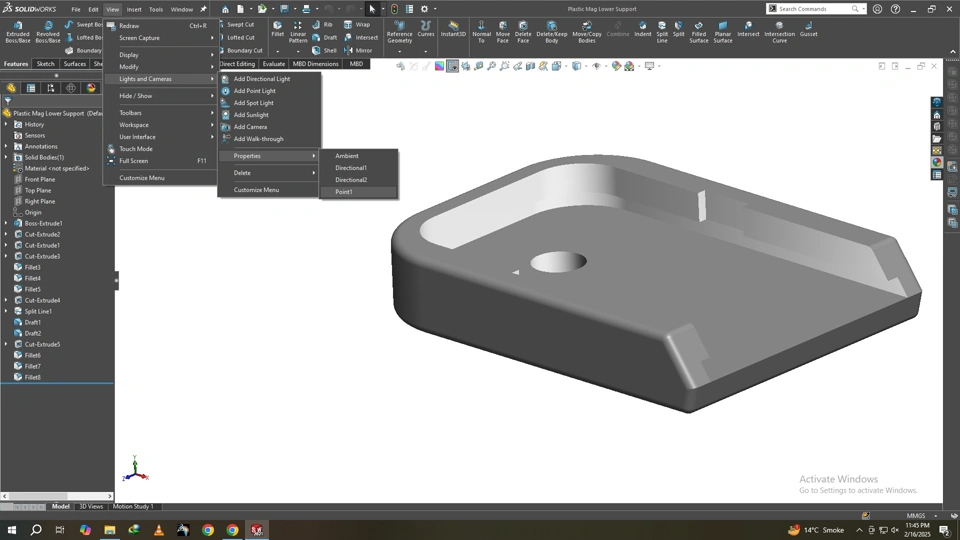Click Customize Menu in the lights submenu
Screen dimensions: 960x540
[x=256, y=190]
